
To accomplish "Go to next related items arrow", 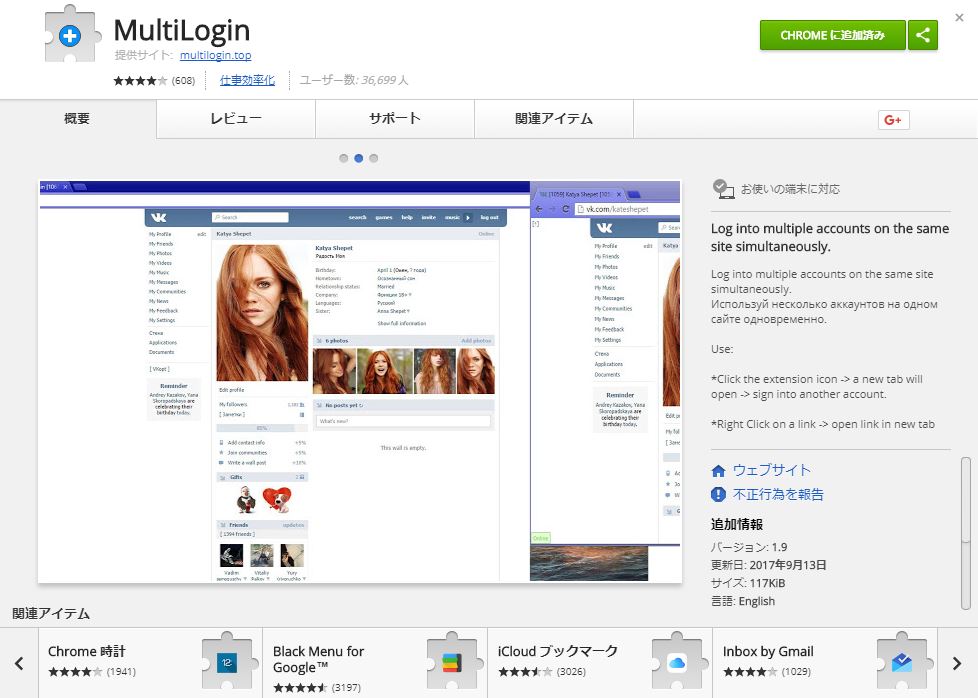I will 957,663.
